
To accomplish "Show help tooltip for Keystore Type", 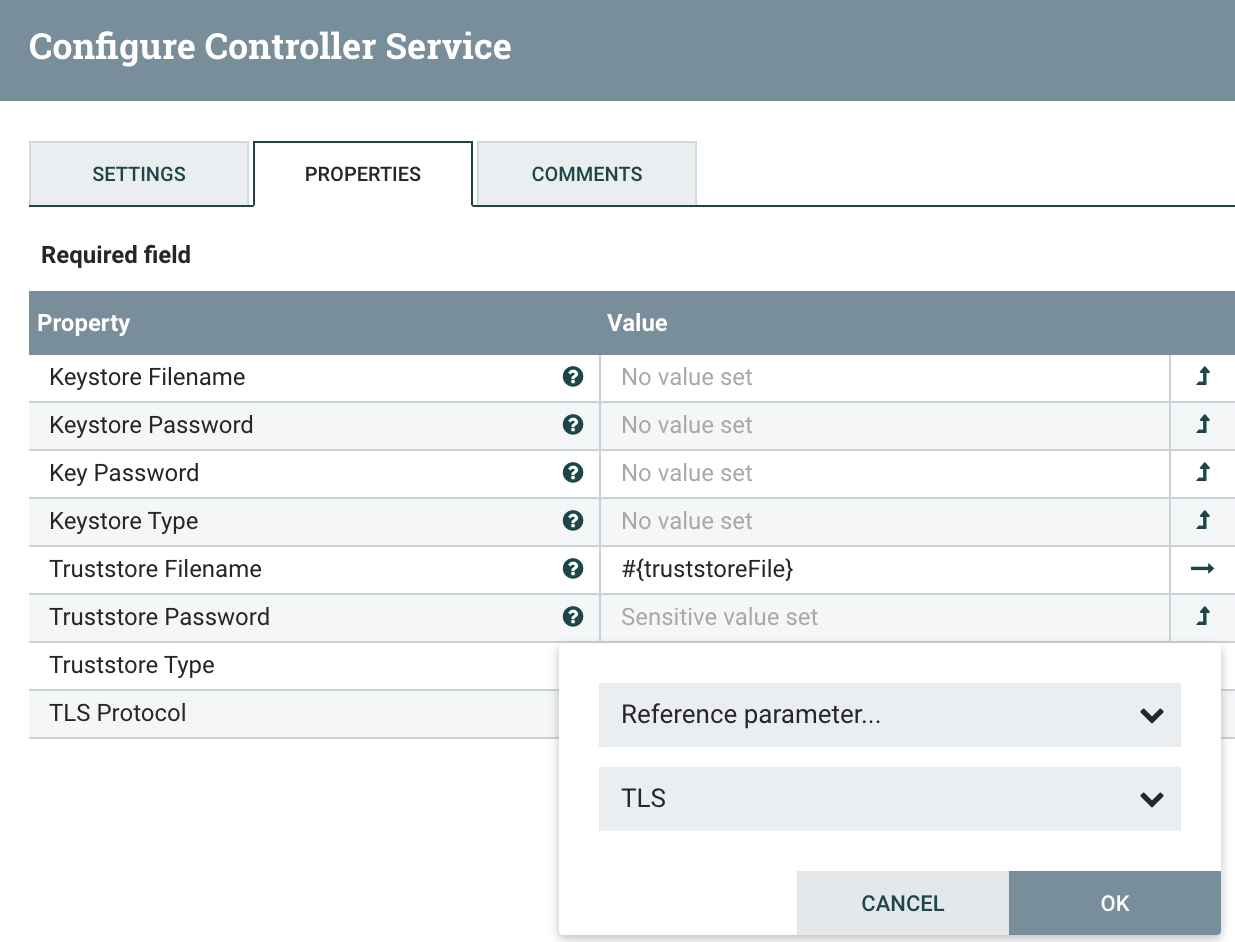I will click(573, 521).
